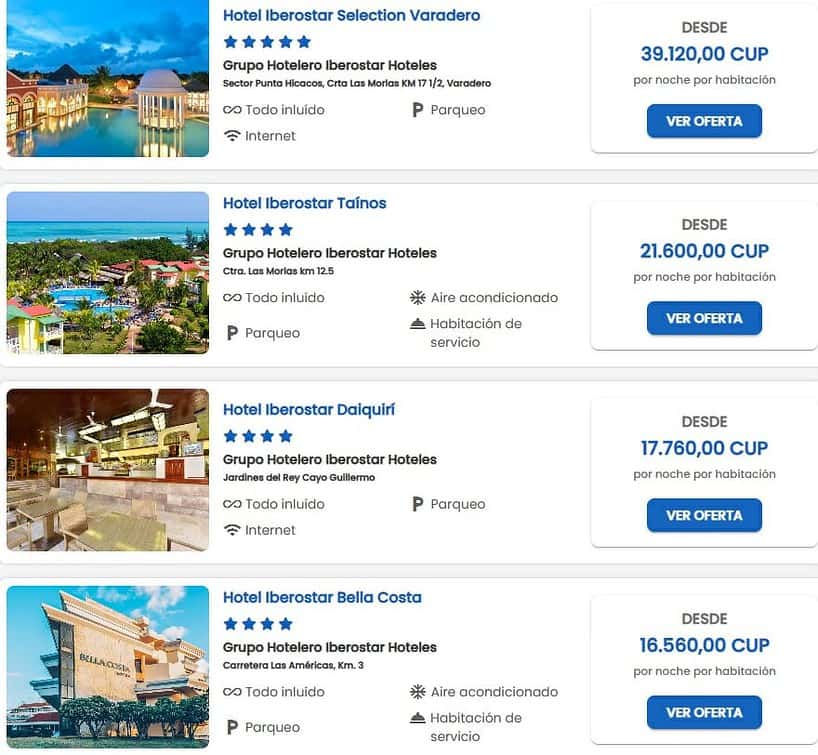Click the snowflake air conditioning icon for Bella Costa
Viewport: 818px width, 755px height.
click(x=417, y=692)
